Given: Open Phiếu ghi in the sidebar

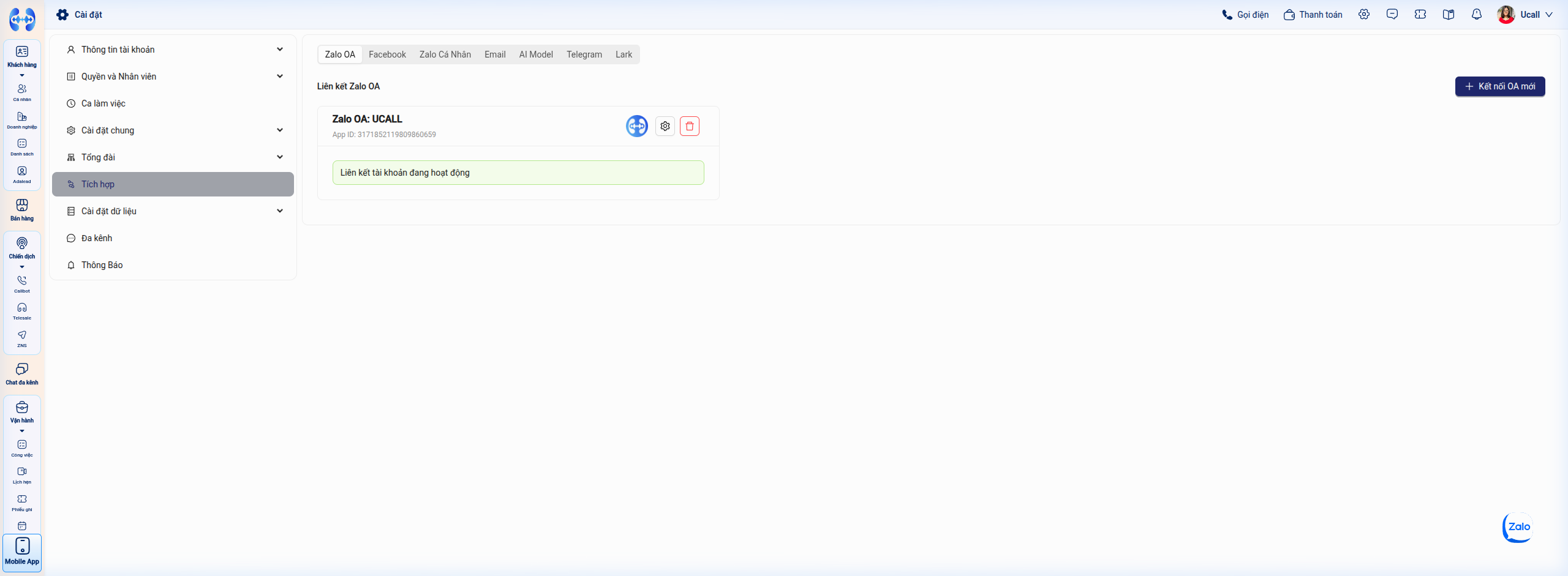Looking at the screenshot, I should point(22,503).
